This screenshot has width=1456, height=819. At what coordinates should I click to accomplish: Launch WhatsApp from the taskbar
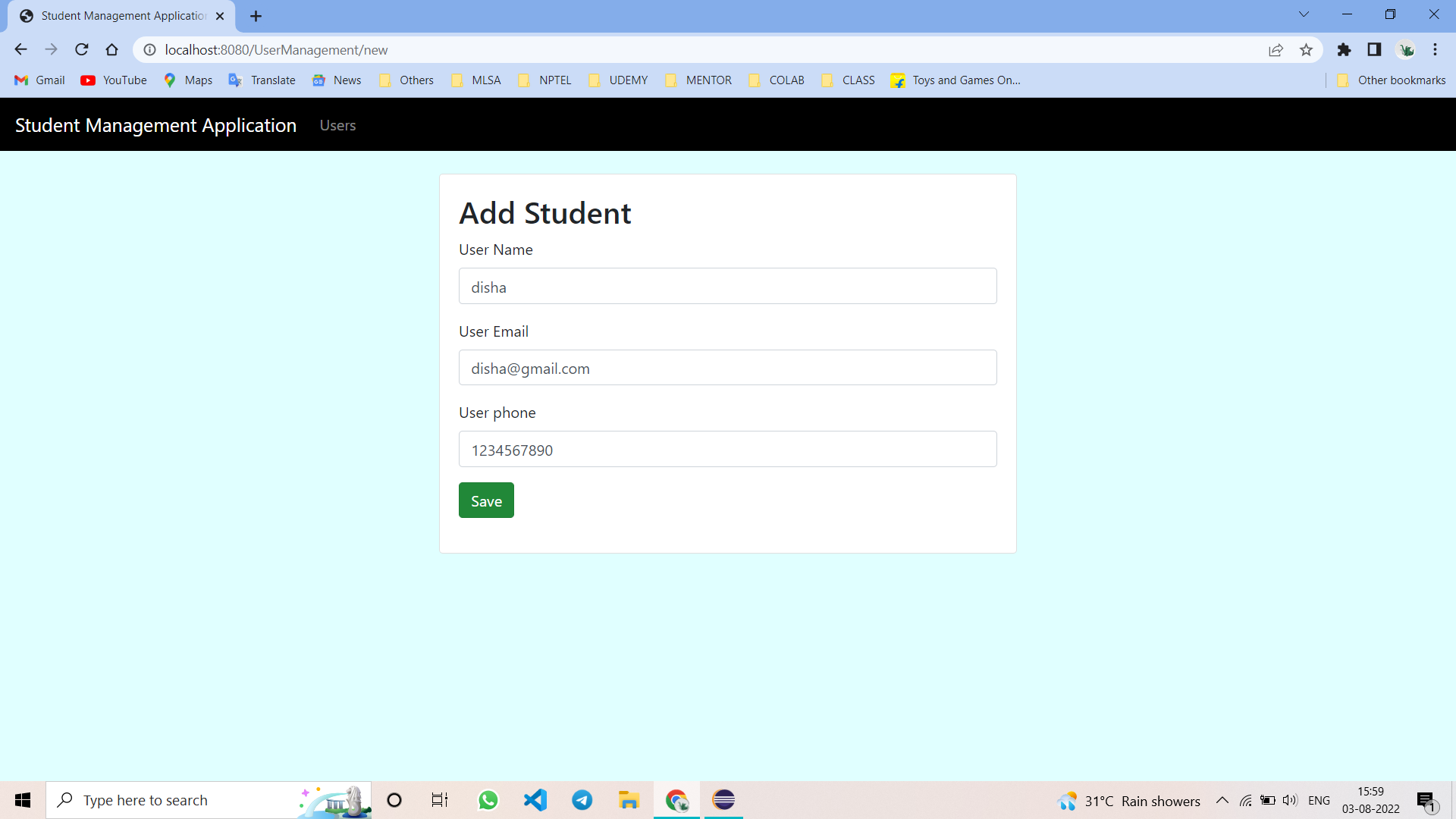point(488,799)
